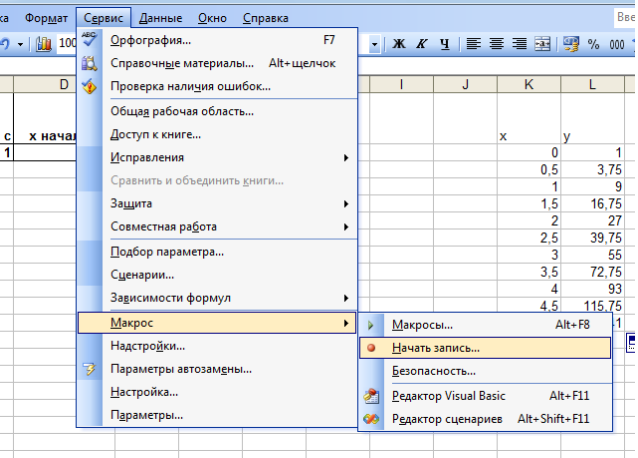Click the Italic (К) formatting icon

[x=421, y=44]
